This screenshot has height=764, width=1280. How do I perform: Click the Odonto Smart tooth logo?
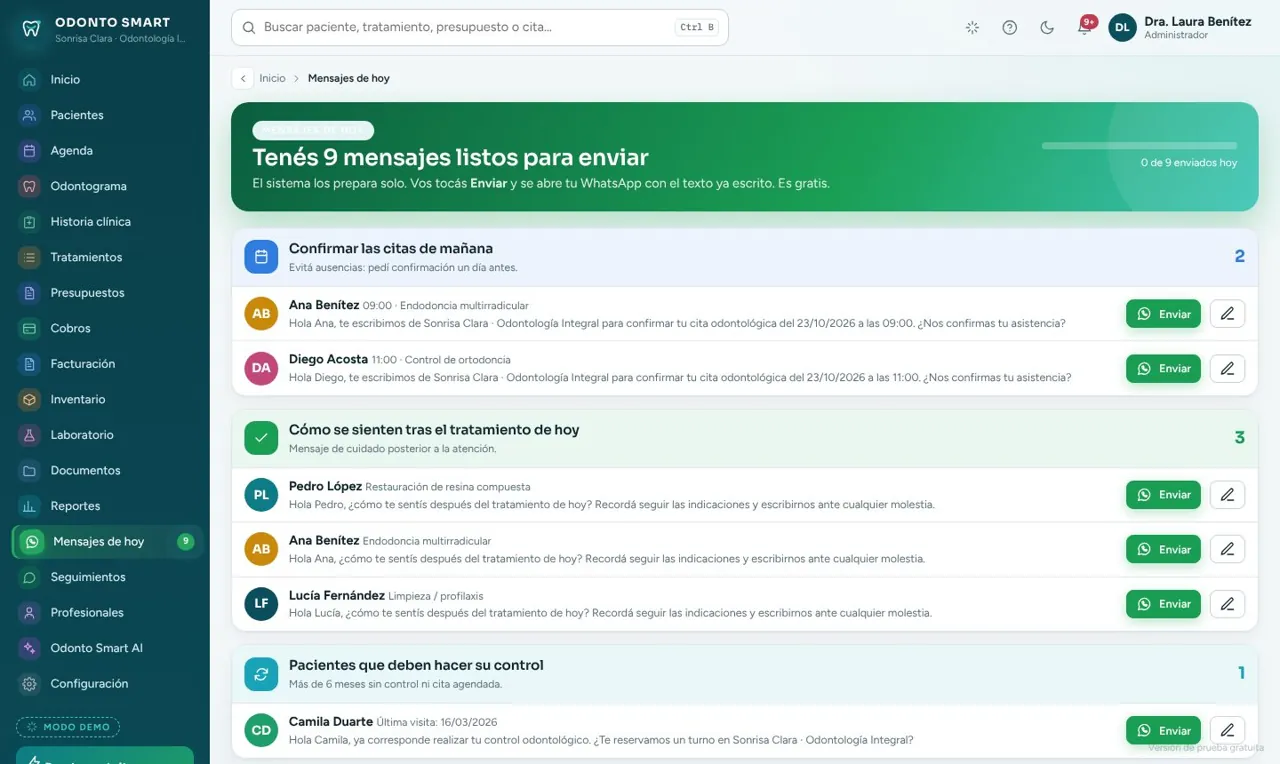tap(31, 29)
